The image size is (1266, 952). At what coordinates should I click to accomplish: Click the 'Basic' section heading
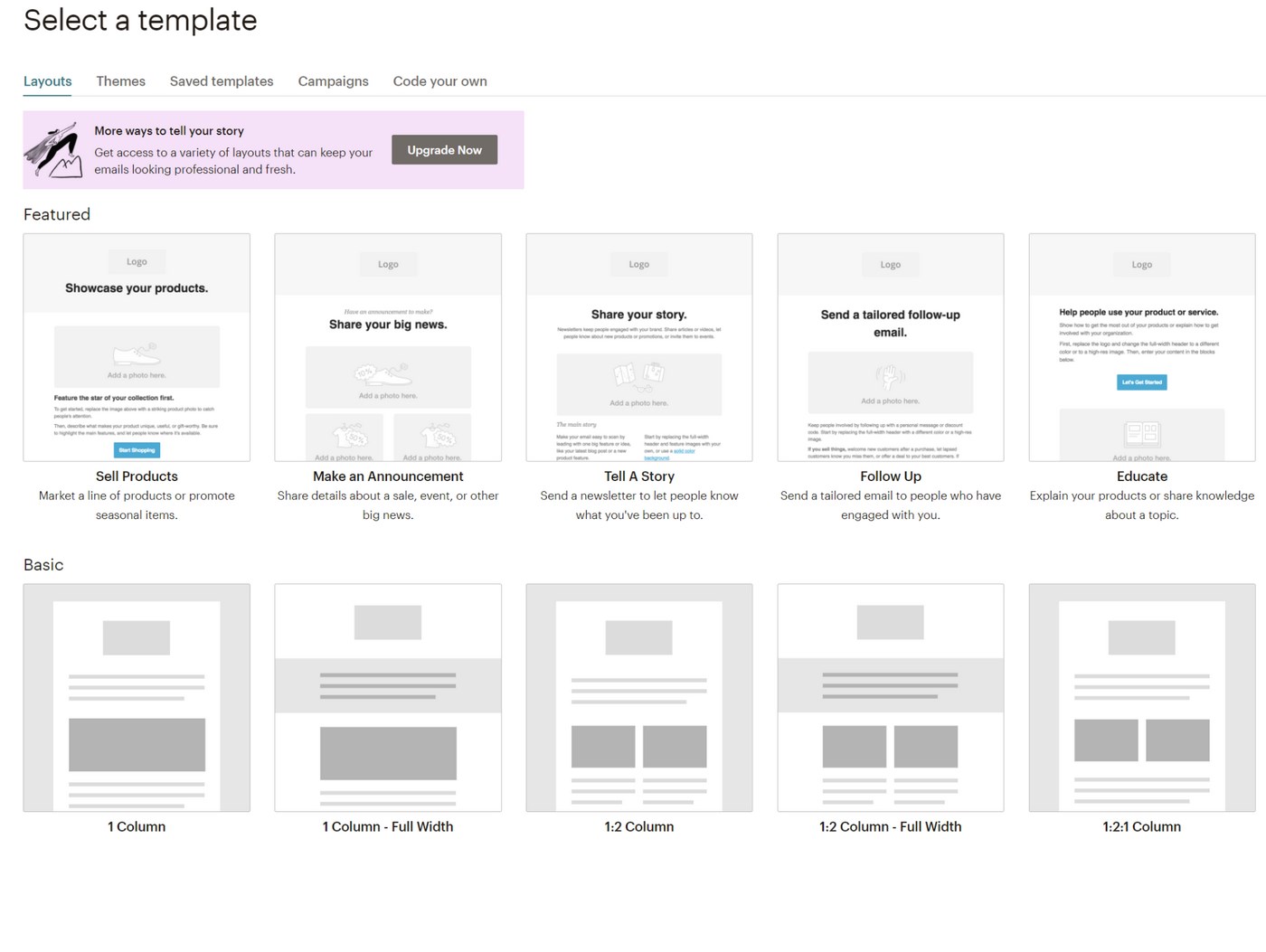[x=43, y=565]
